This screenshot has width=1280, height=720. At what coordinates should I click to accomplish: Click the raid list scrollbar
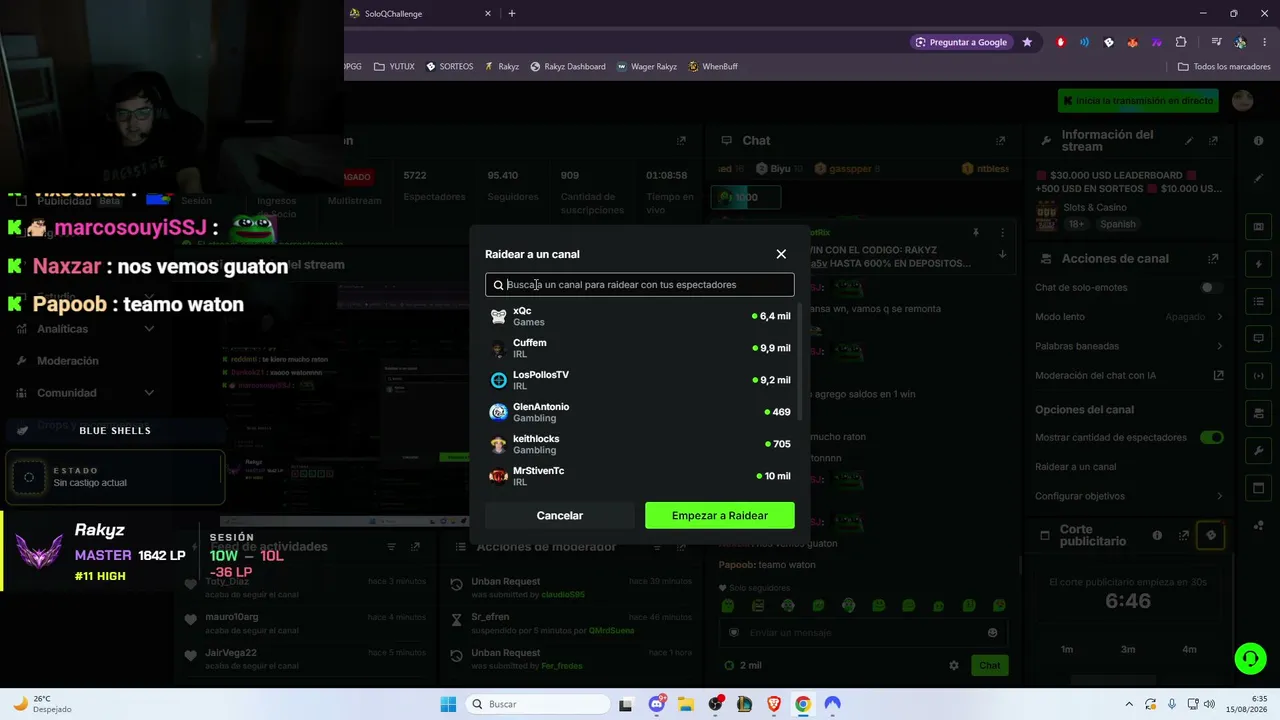pos(799,360)
